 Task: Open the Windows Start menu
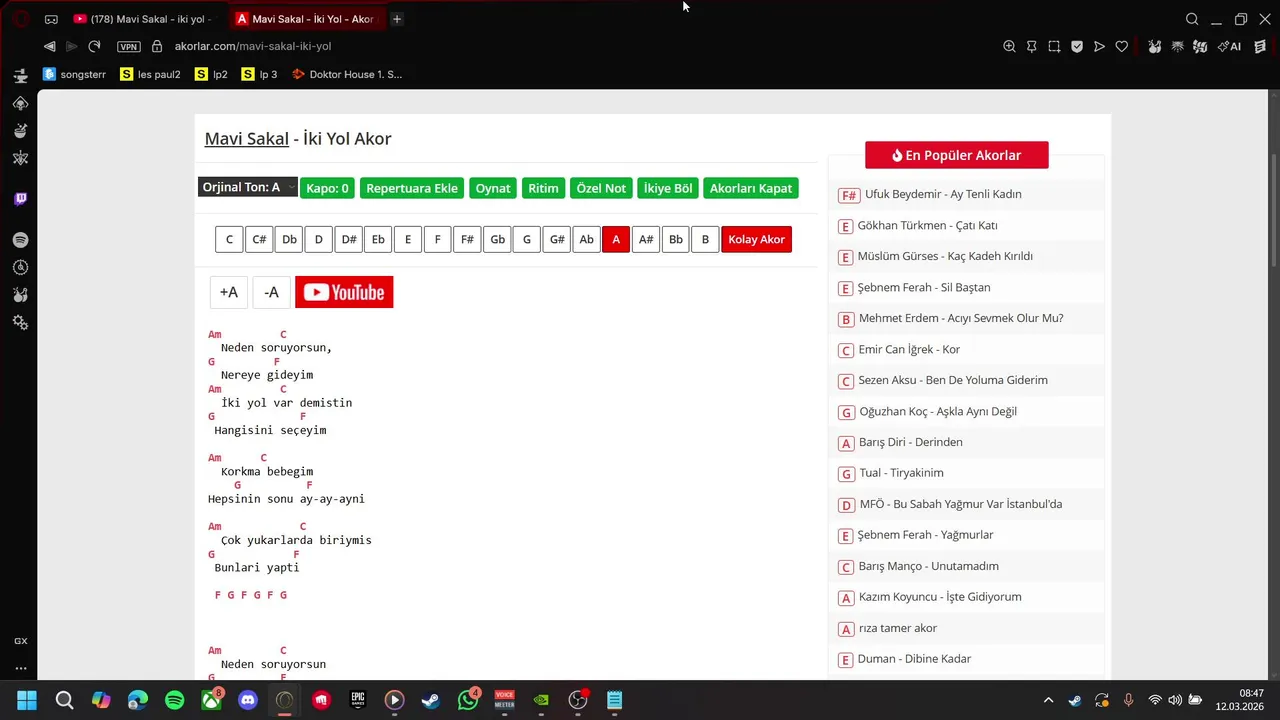pyautogui.click(x=27, y=700)
